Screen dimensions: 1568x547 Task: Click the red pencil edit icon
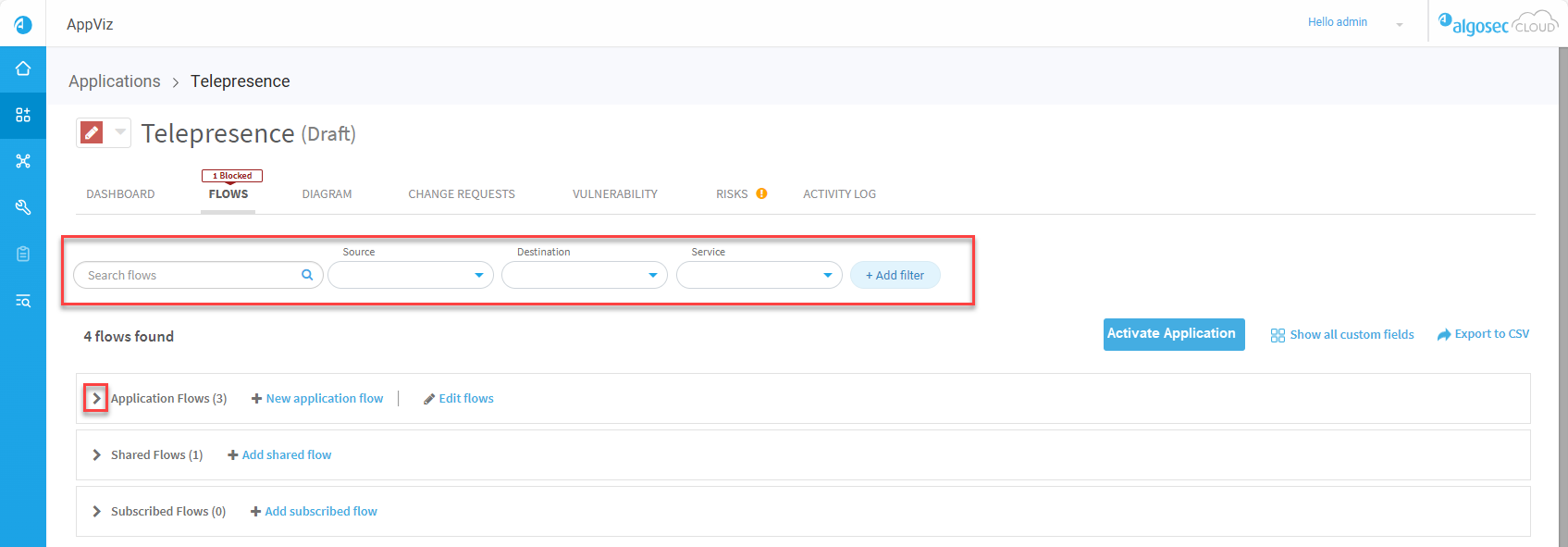coord(92,132)
